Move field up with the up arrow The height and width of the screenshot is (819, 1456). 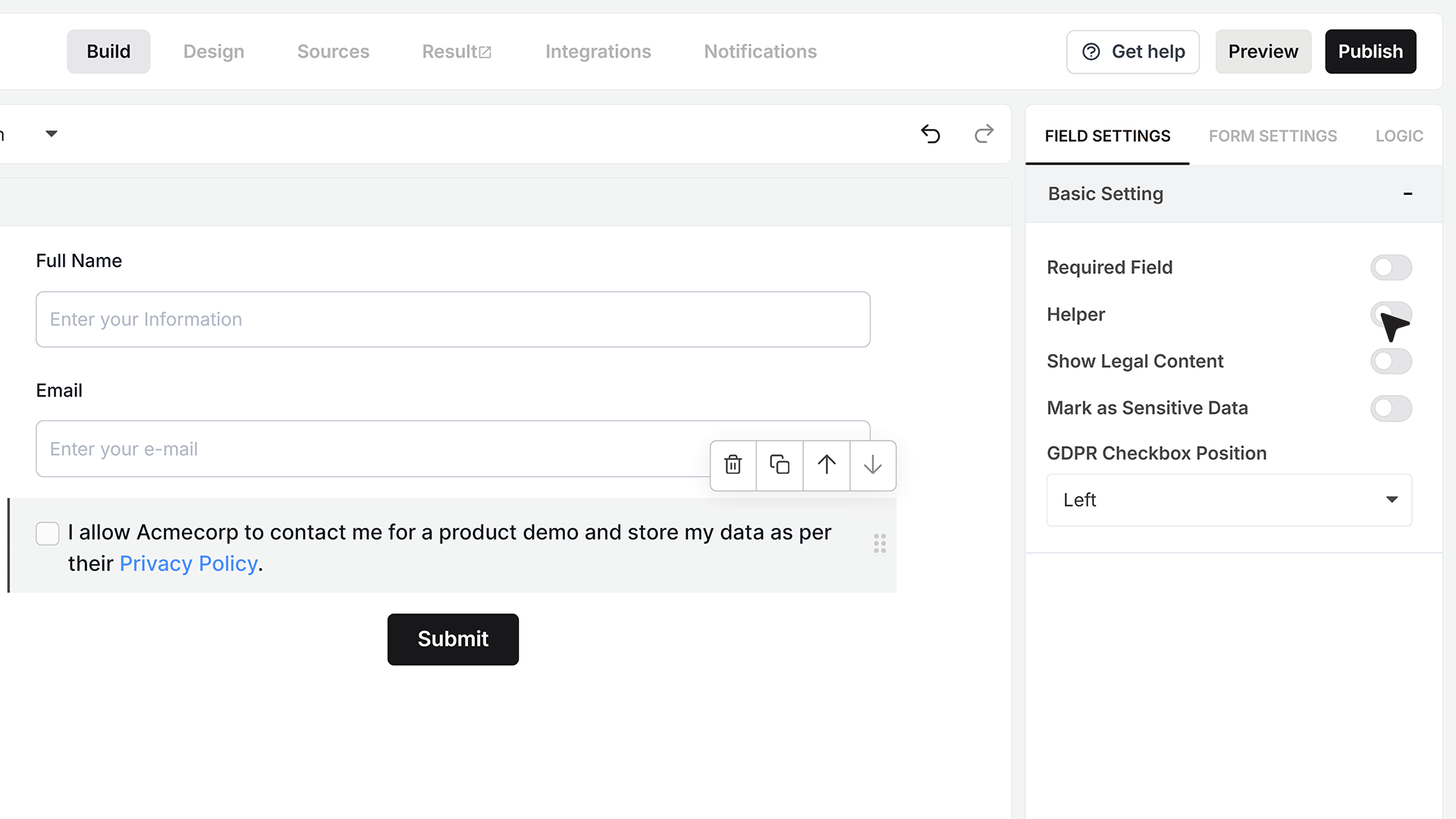pos(827,465)
